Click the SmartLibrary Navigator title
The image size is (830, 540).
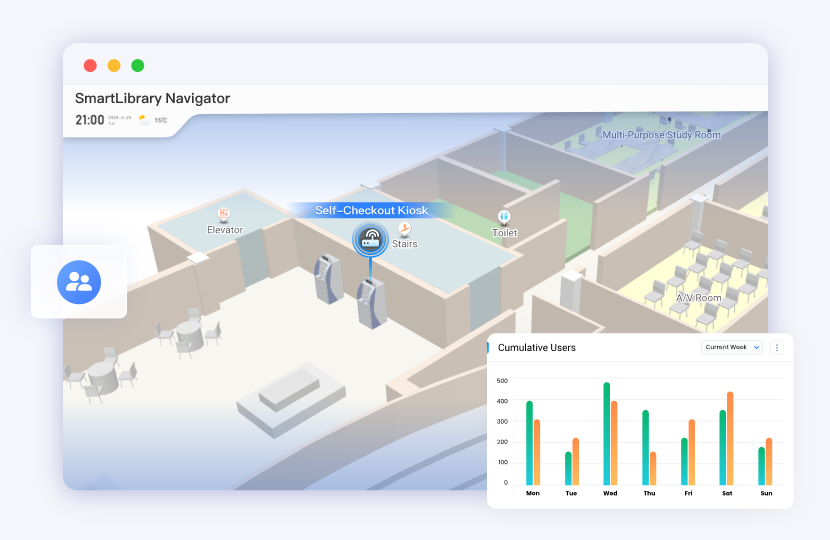pyautogui.click(x=152, y=98)
